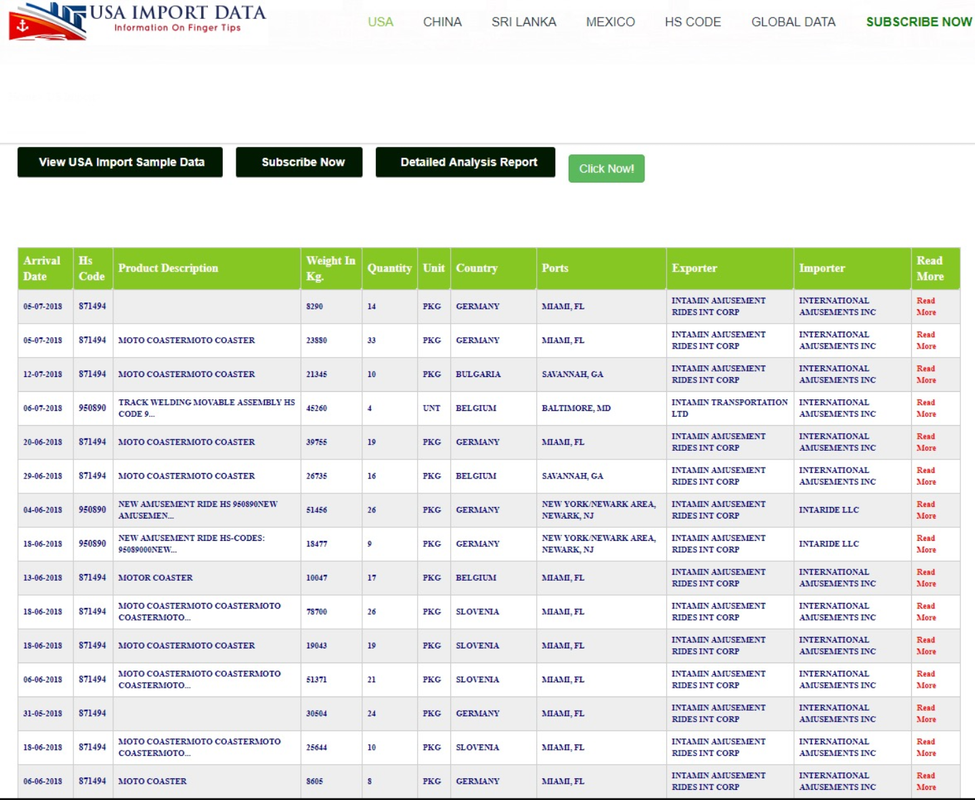This screenshot has width=975, height=800.
Task: Open the Detailed Analysis Report button
Action: click(465, 162)
